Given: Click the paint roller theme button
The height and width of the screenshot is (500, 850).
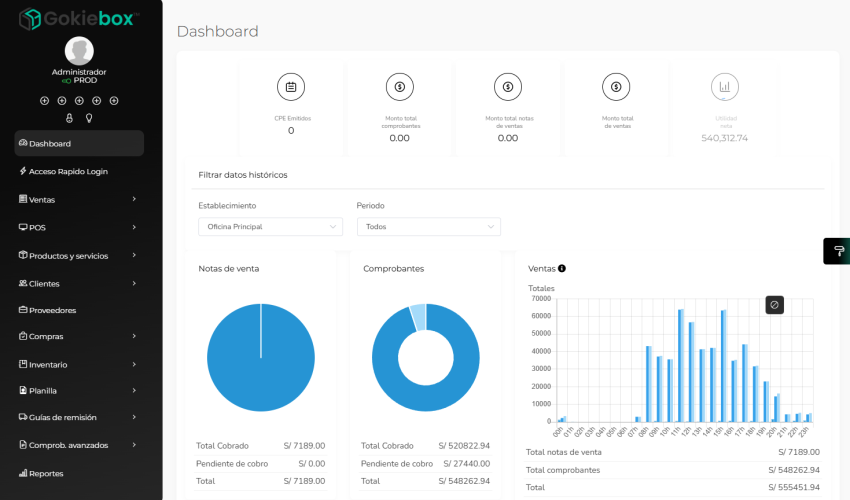Looking at the screenshot, I should pyautogui.click(x=838, y=251).
